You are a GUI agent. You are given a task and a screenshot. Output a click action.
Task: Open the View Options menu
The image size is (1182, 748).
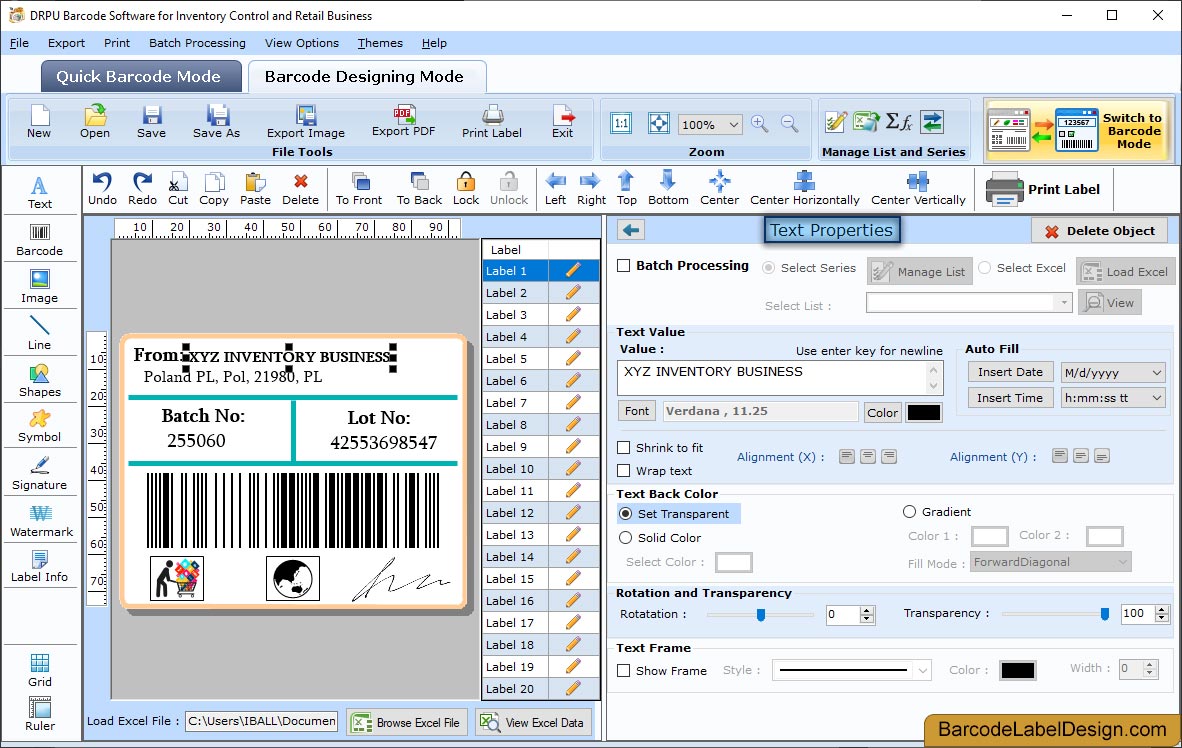302,43
